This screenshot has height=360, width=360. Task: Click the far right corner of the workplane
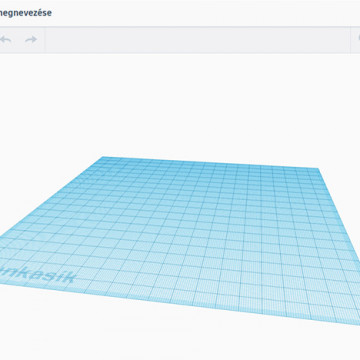[318, 169]
